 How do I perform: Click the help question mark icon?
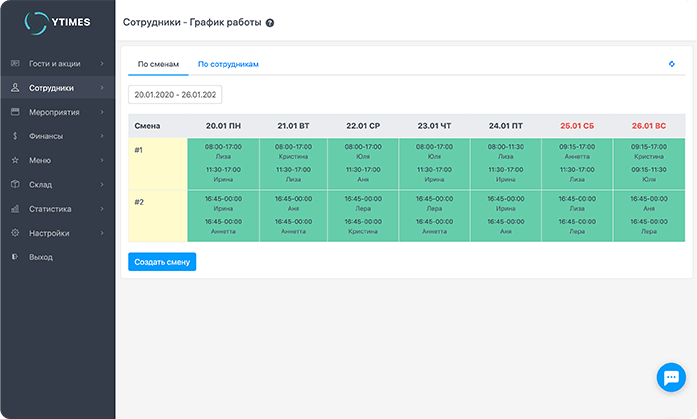pos(270,22)
